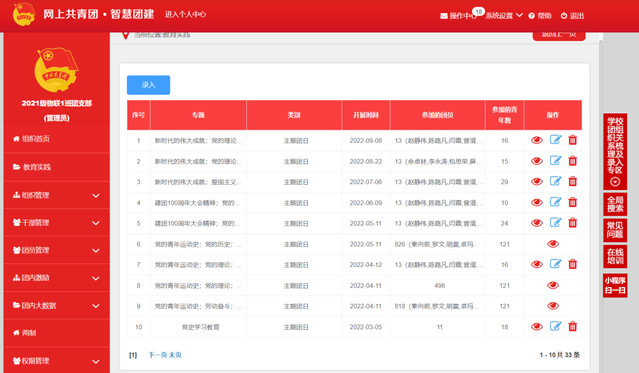Screen dimensions: 639x373
Task: Open the 系统设置 dropdown
Action: [x=504, y=16]
